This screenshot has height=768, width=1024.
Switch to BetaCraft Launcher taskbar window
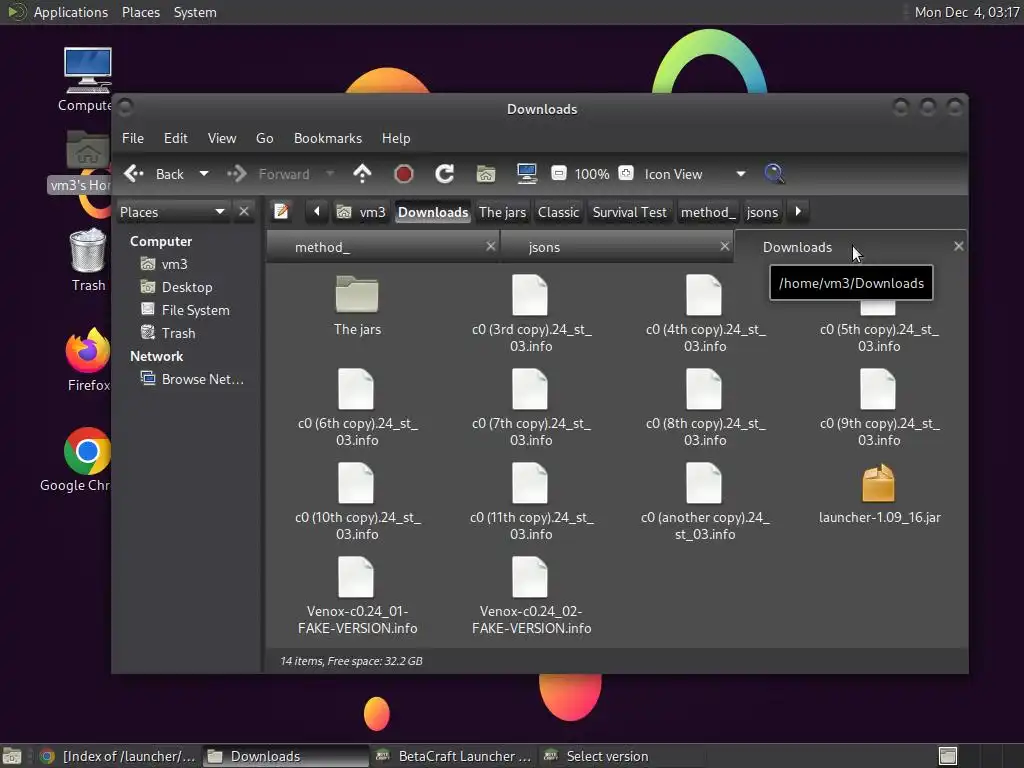[x=453, y=756]
